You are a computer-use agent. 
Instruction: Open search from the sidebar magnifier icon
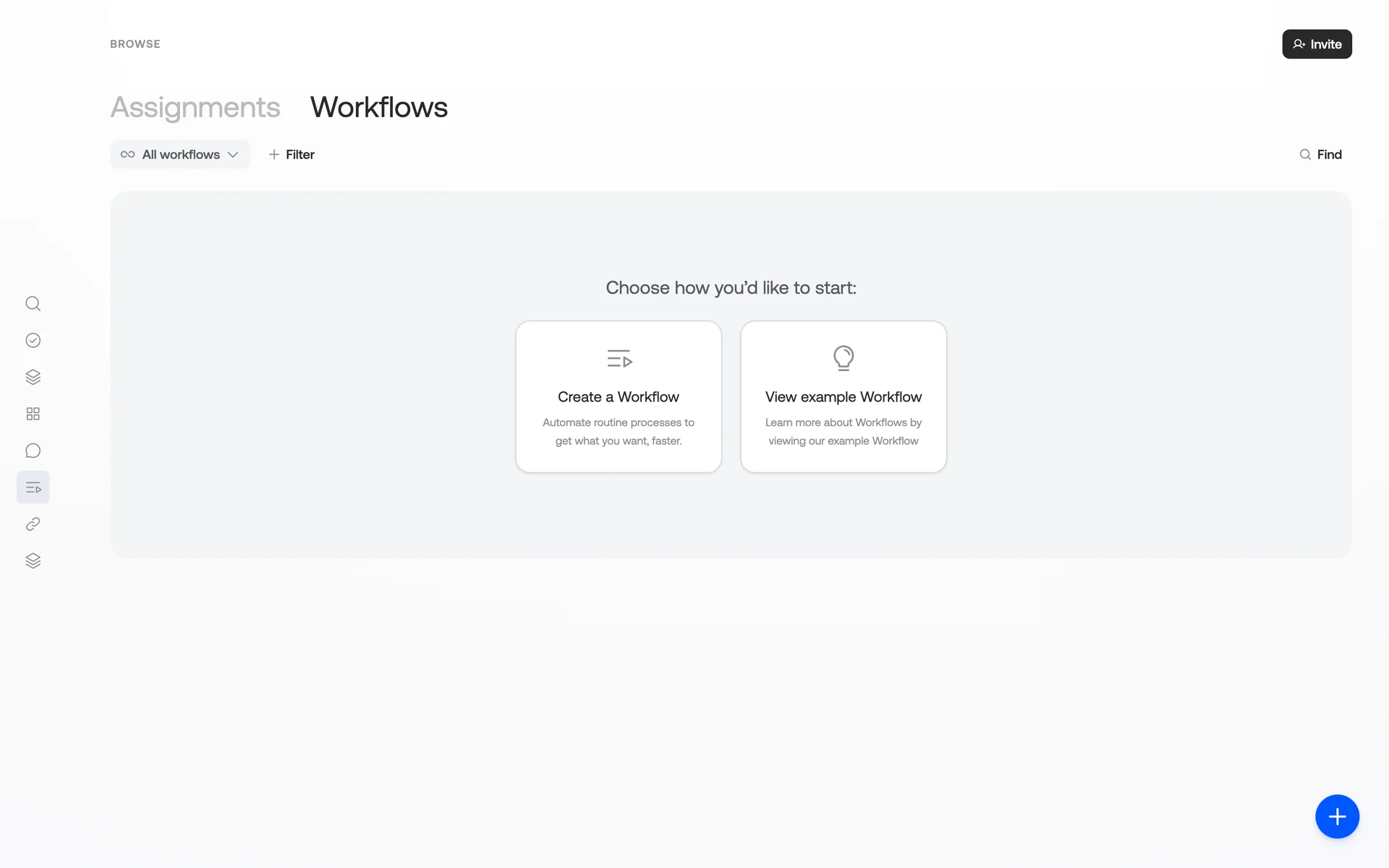click(33, 304)
